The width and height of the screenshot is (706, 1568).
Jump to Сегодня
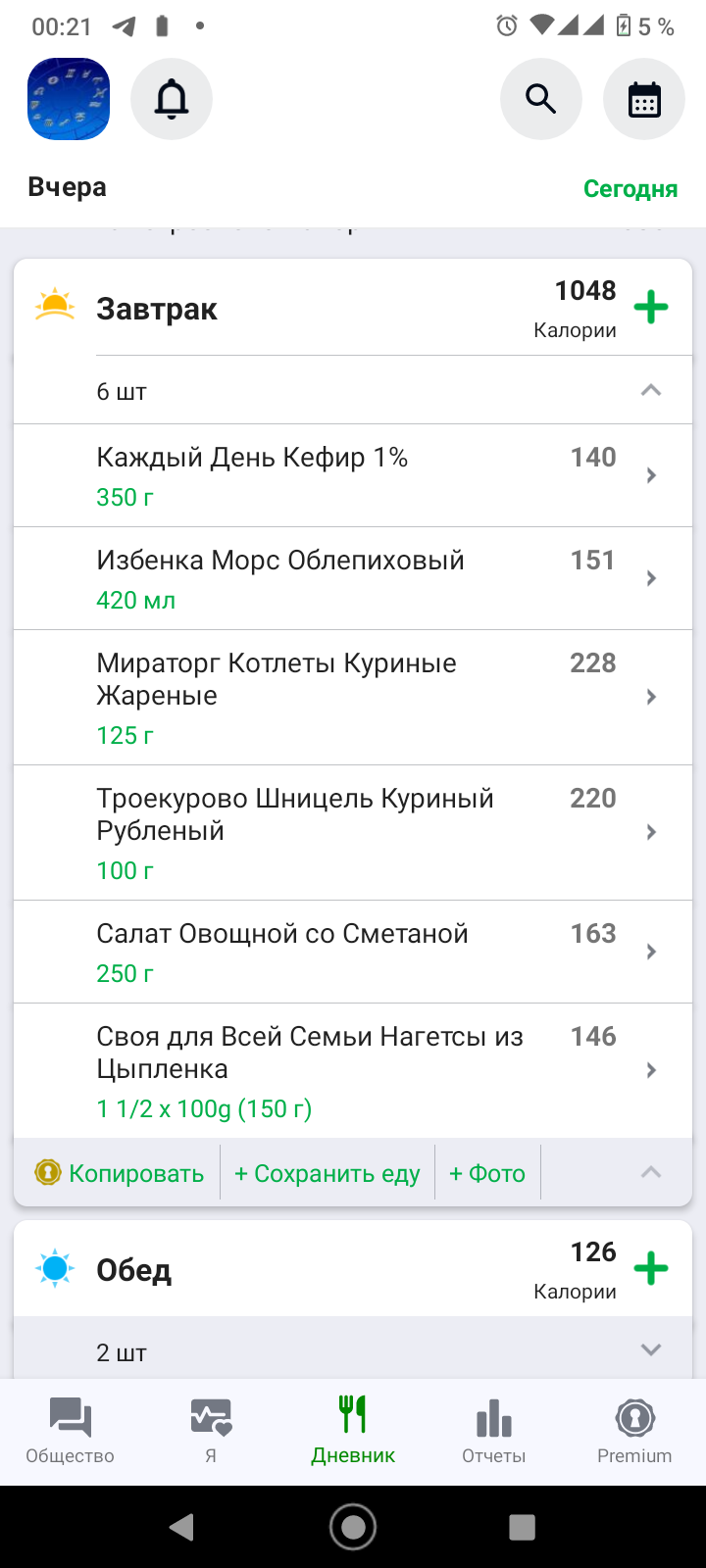630,189
